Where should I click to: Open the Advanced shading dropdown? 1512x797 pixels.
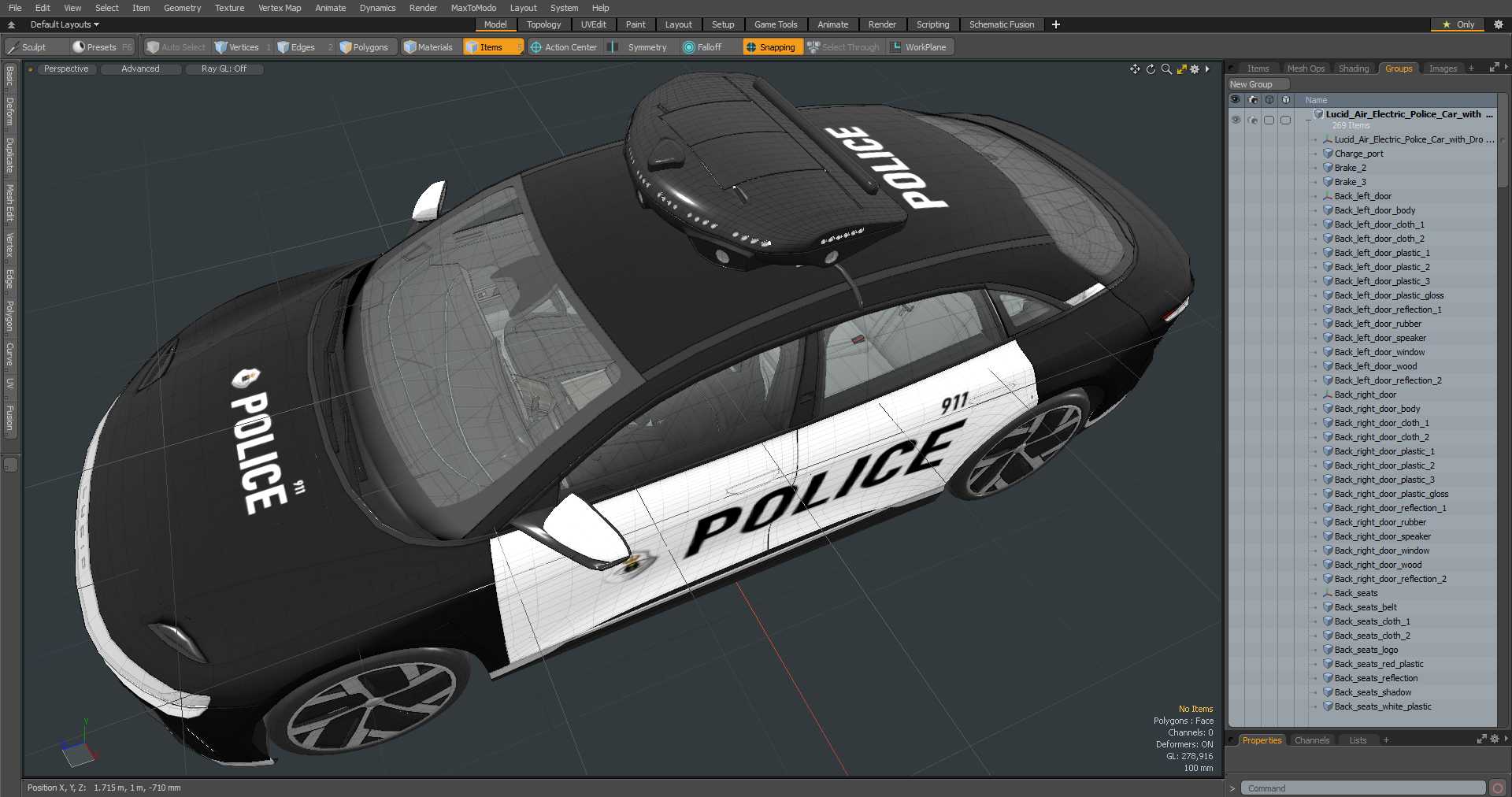[140, 69]
